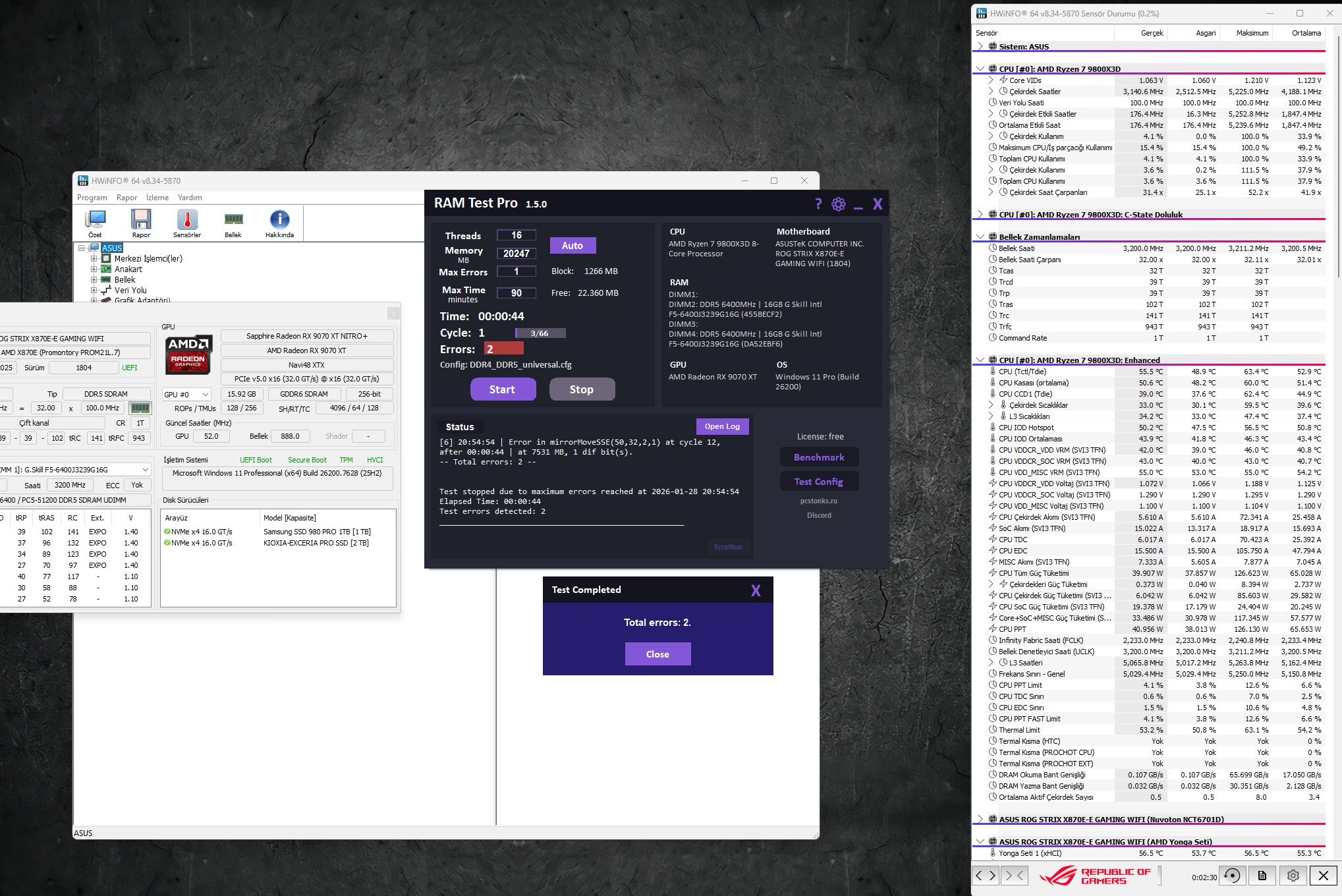The height and width of the screenshot is (896, 1342).
Task: Click the RAM Test Pro help question mark
Action: tap(818, 204)
